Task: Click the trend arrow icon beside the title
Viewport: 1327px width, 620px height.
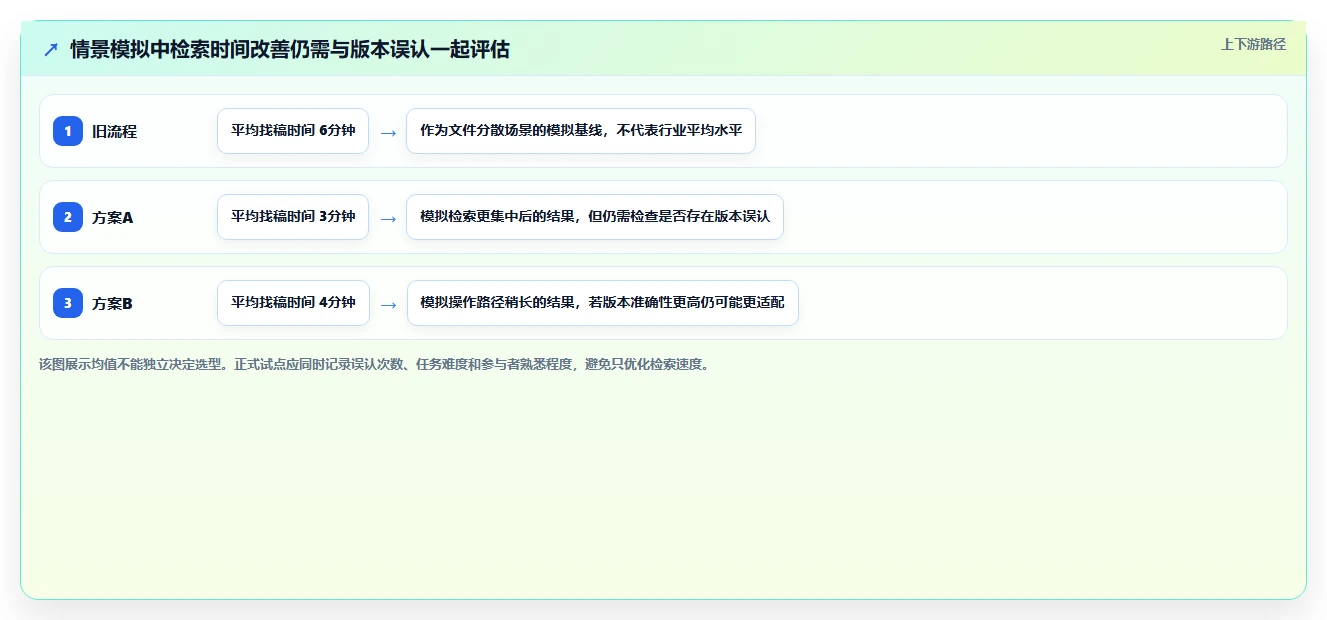Action: (51, 49)
